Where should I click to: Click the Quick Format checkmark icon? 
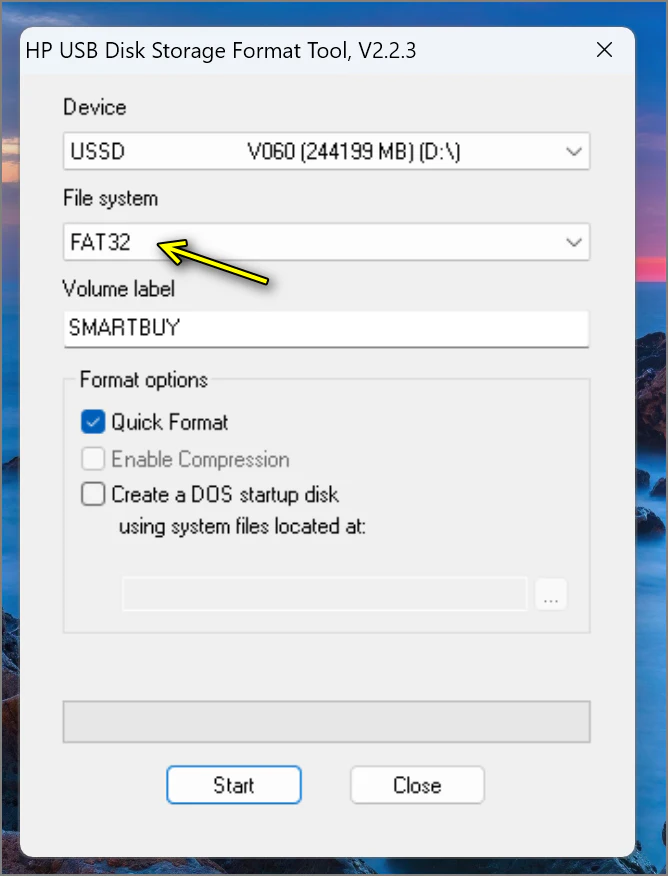tap(92, 421)
